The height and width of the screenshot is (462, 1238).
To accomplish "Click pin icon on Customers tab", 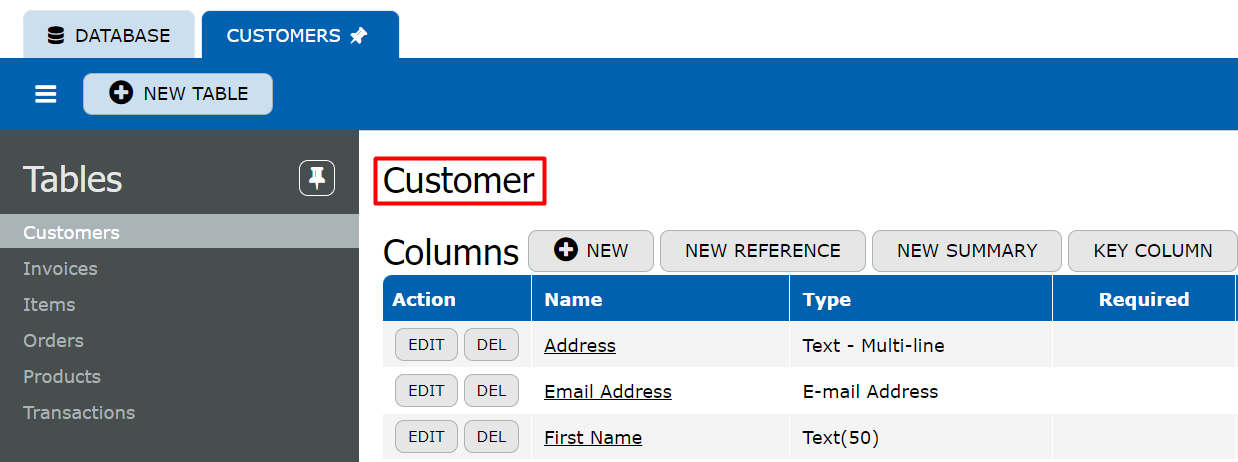I will click(x=359, y=36).
